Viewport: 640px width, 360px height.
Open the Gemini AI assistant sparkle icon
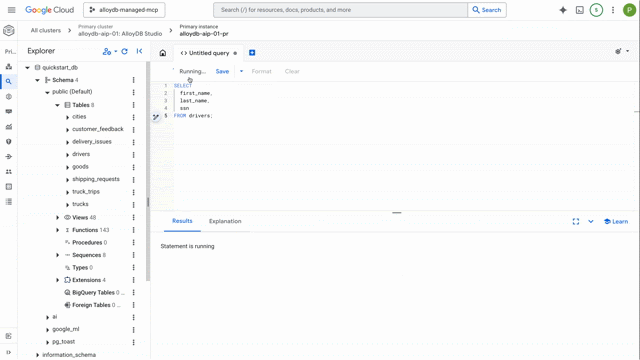coord(563,10)
